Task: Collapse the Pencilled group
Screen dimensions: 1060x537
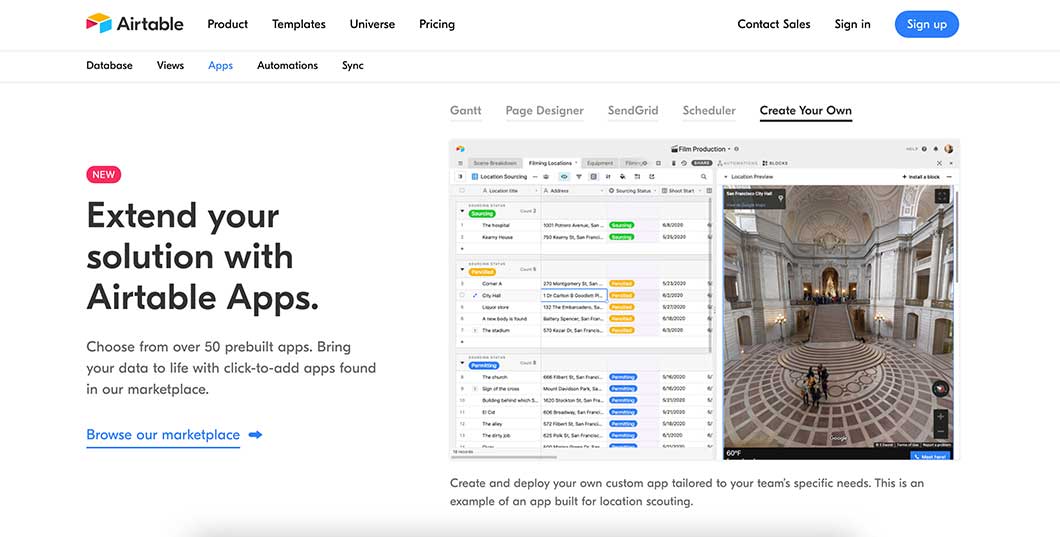Action: tap(462, 269)
